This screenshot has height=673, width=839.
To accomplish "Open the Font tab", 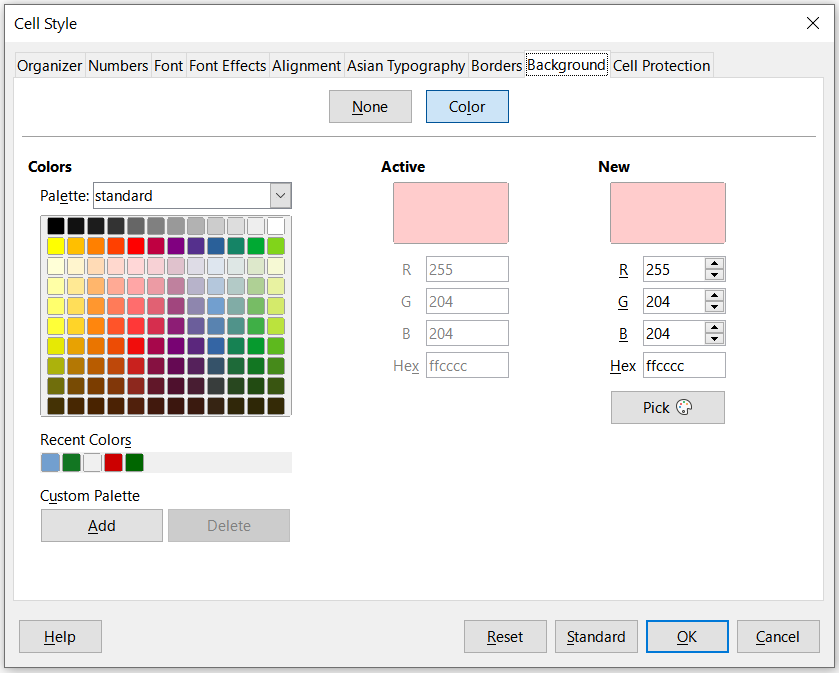I will (169, 66).
